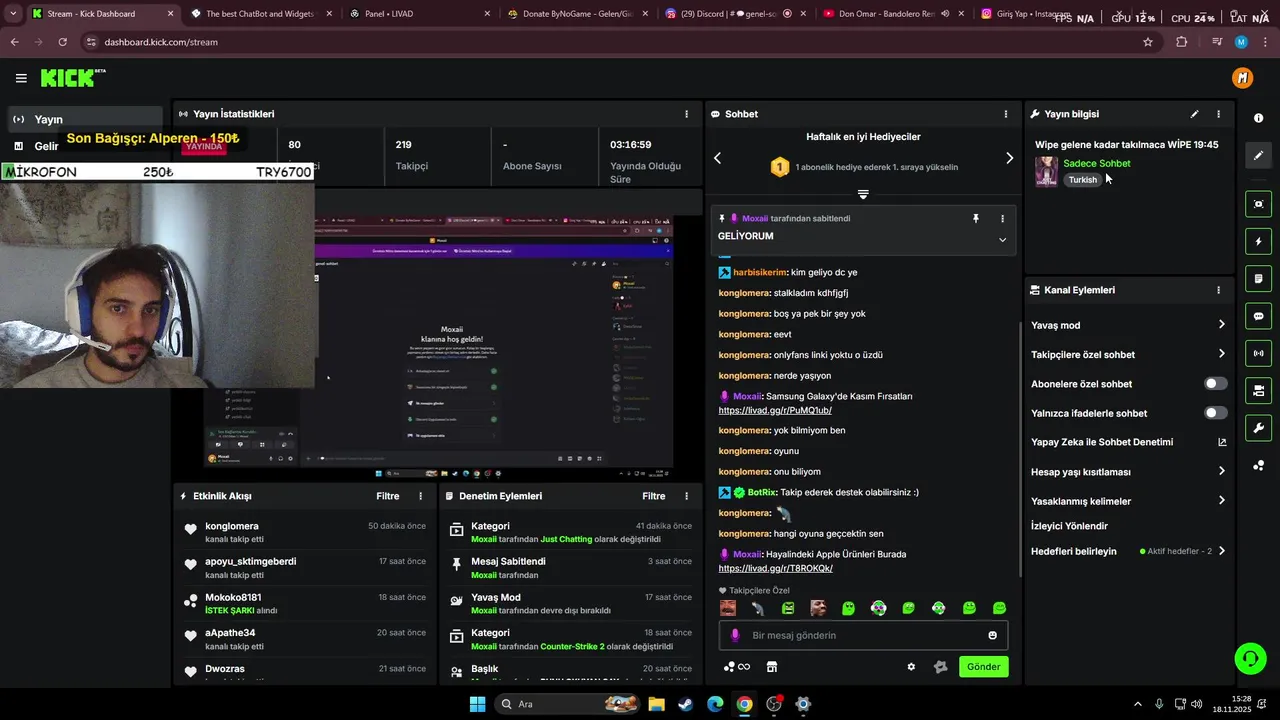Open Yayın İstatistikleri panel options menu
Viewport: 1280px width, 720px height.
pos(686,114)
